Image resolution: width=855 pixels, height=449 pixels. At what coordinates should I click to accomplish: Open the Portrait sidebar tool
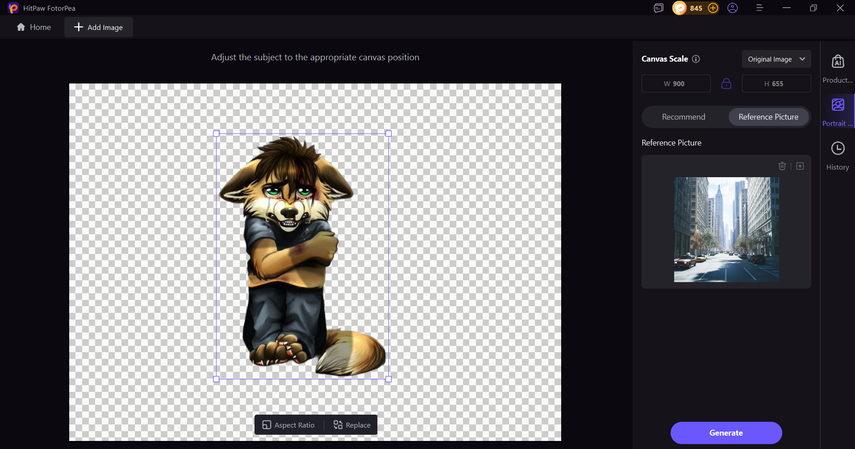pos(838,112)
